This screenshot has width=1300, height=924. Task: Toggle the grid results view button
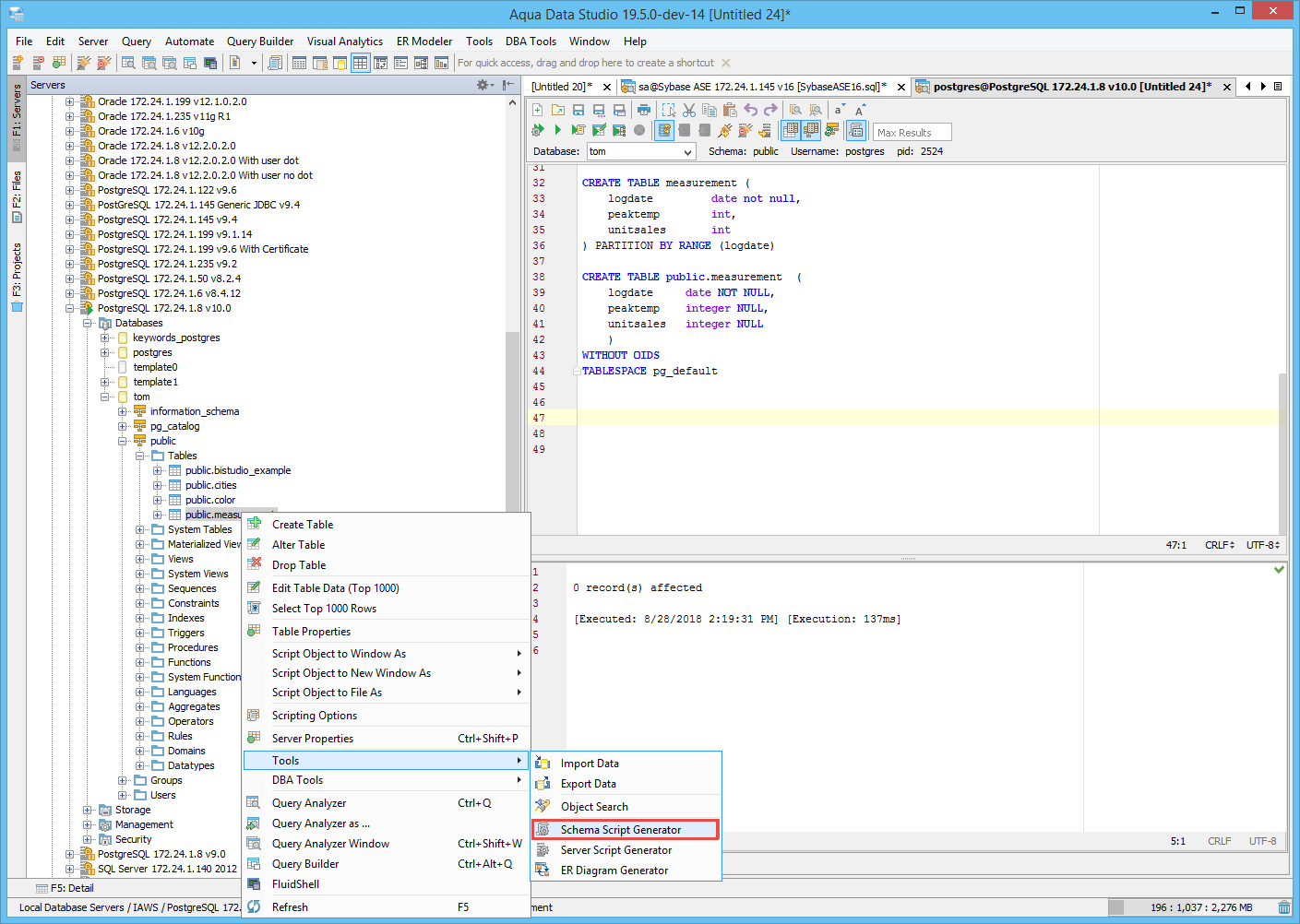point(791,130)
